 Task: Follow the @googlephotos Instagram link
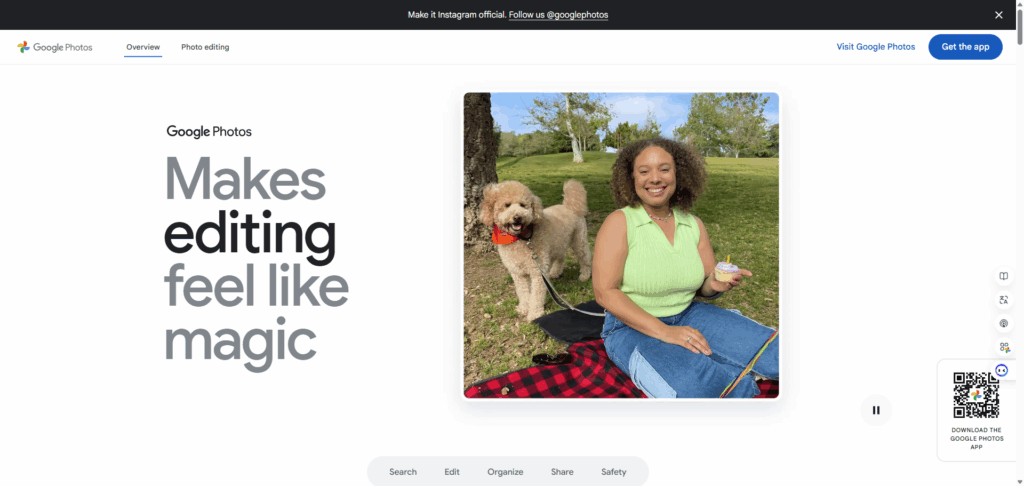pyautogui.click(x=558, y=15)
